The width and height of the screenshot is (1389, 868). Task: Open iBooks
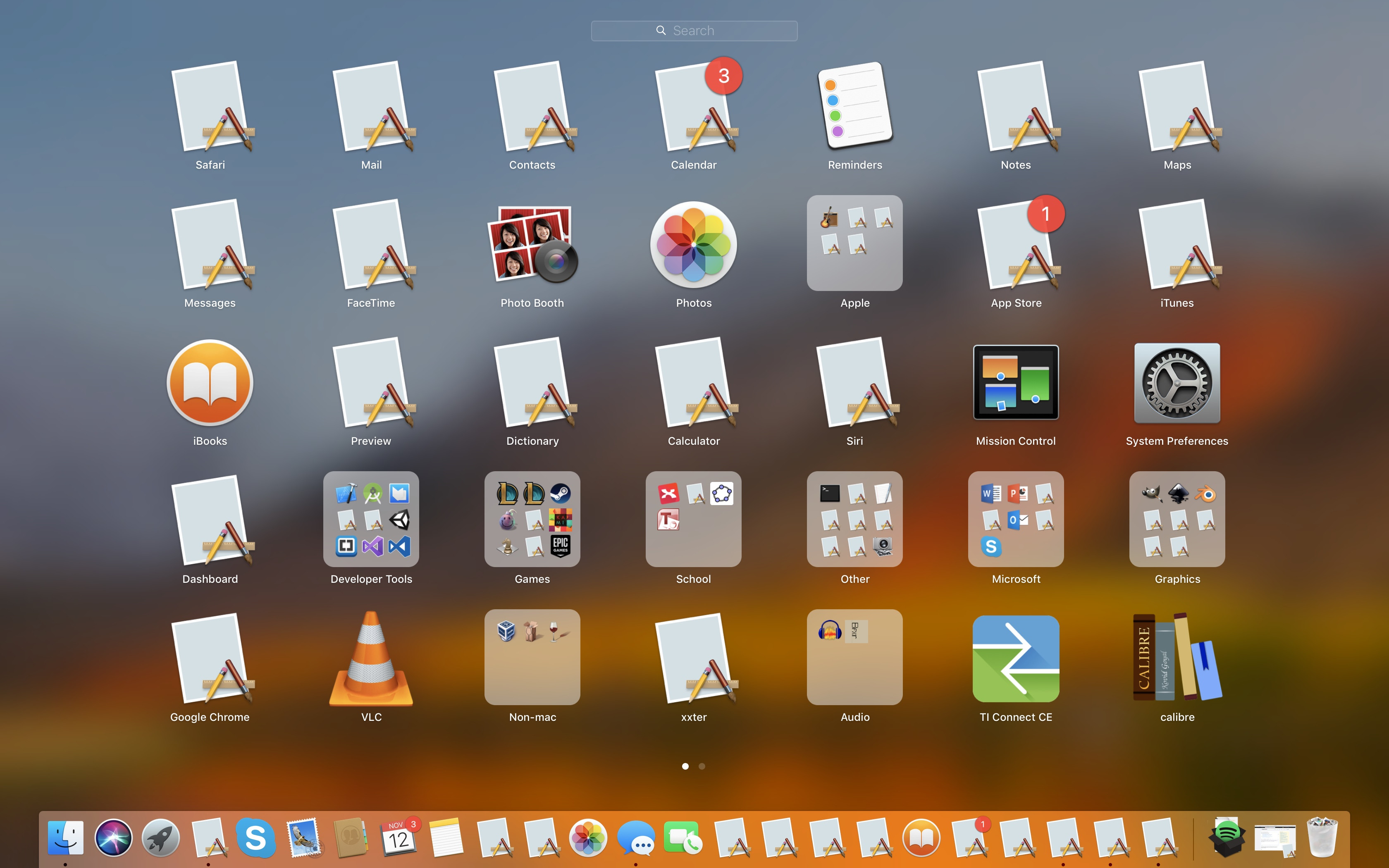pos(210,384)
